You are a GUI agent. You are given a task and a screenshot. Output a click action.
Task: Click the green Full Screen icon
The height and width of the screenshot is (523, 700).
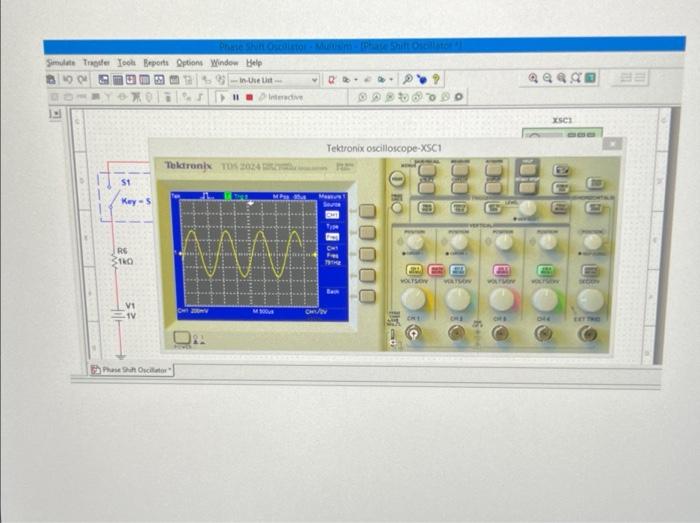pos(590,78)
